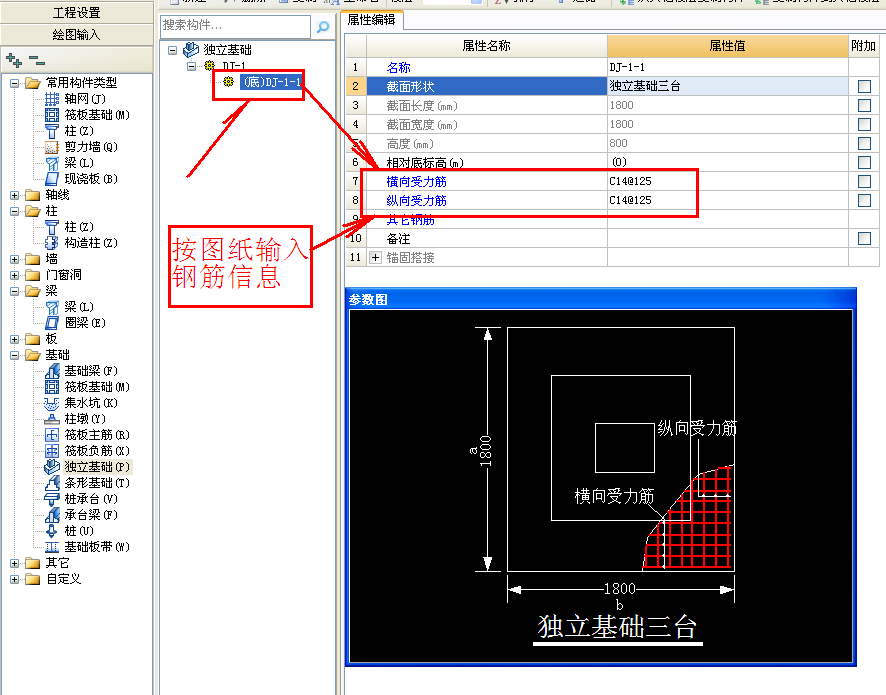
Task: Collapse the 柱 folder
Action: [15, 211]
